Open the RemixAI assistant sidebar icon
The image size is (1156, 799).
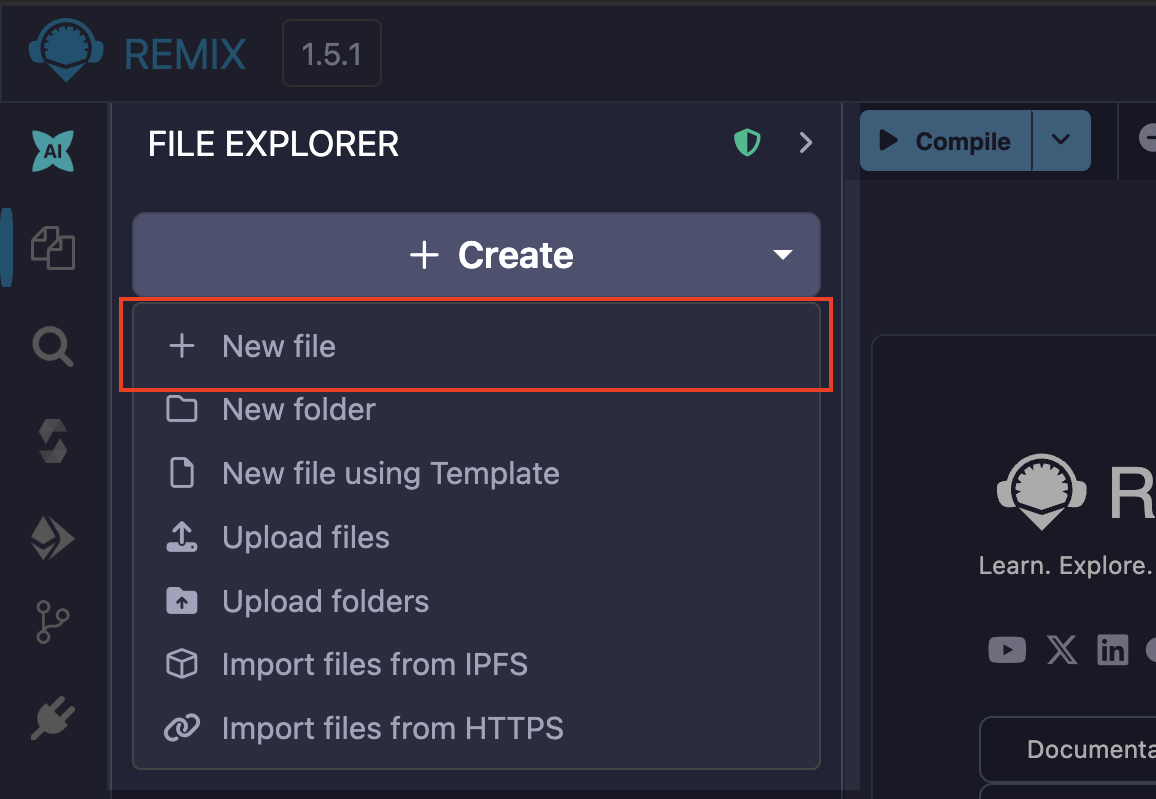[53, 151]
